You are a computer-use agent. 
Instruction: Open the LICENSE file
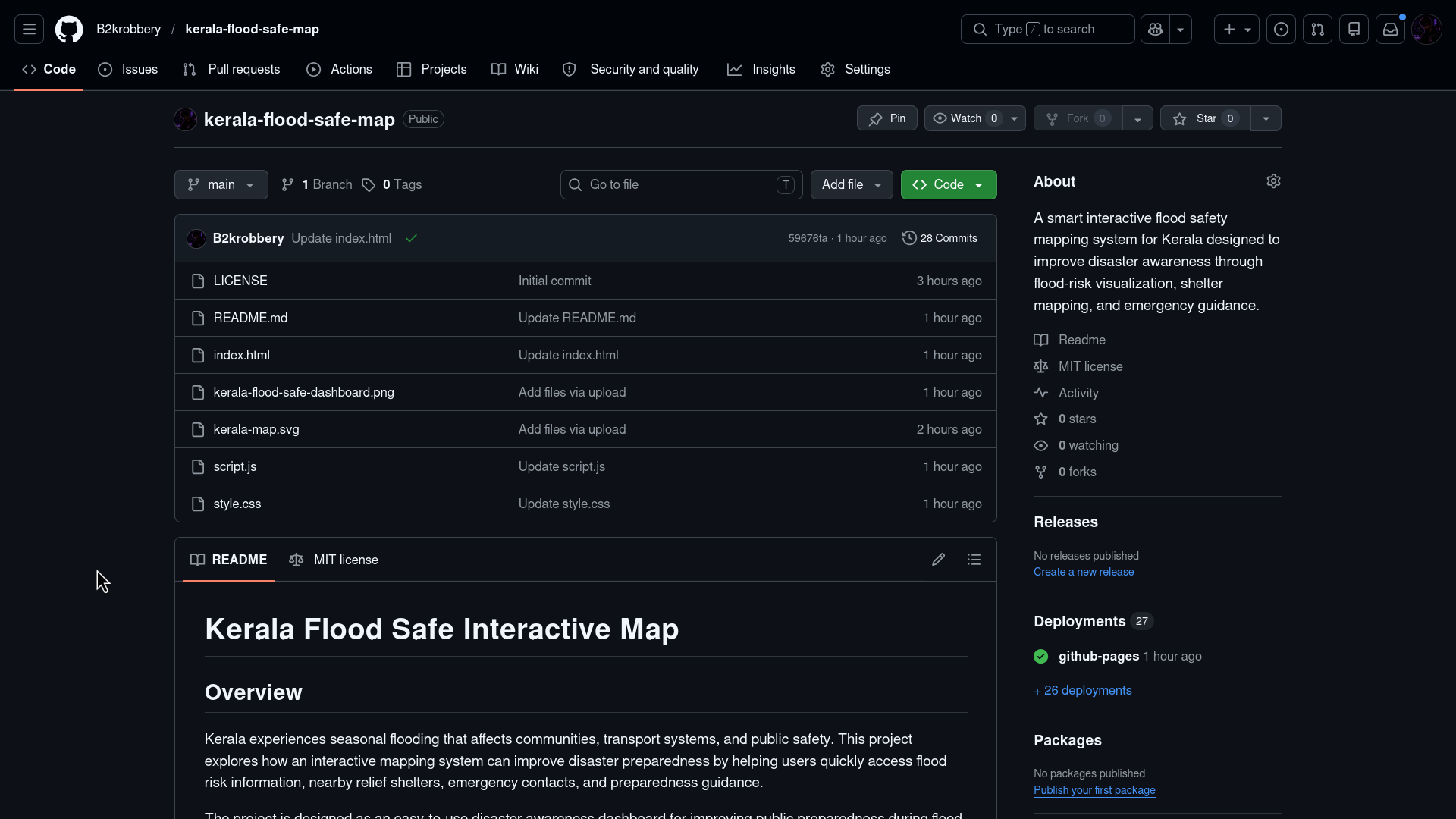[x=240, y=281]
